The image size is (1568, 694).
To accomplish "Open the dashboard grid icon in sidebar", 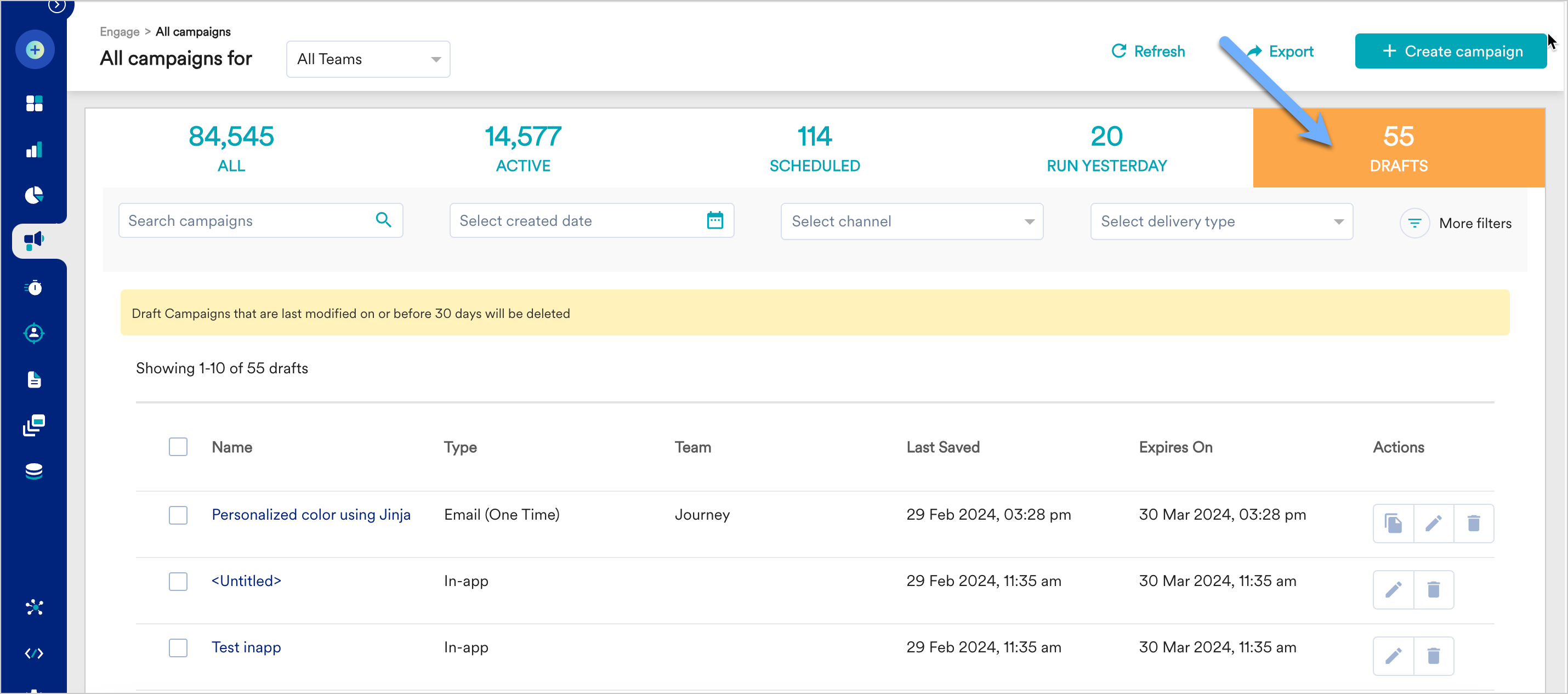I will point(34,104).
